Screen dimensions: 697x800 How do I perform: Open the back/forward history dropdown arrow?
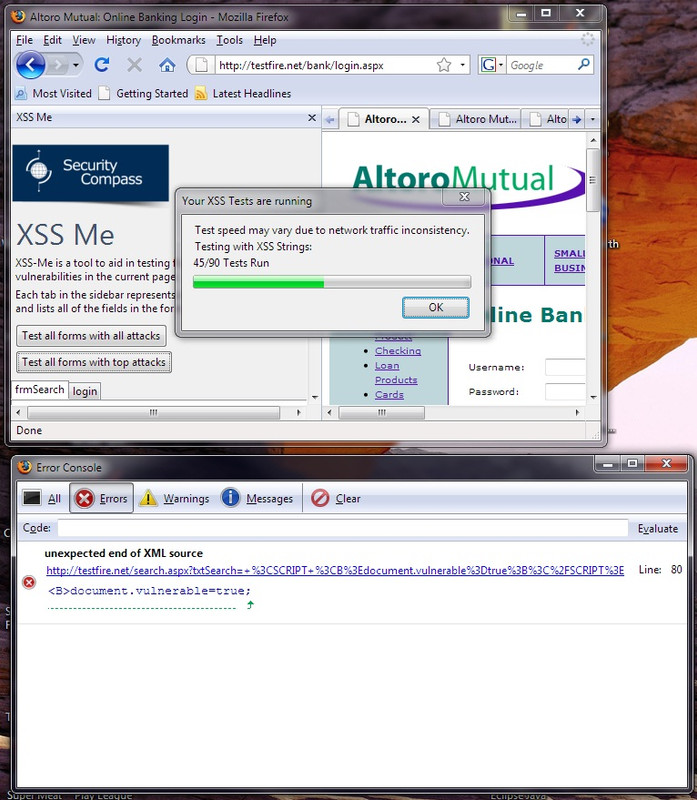coord(76,65)
